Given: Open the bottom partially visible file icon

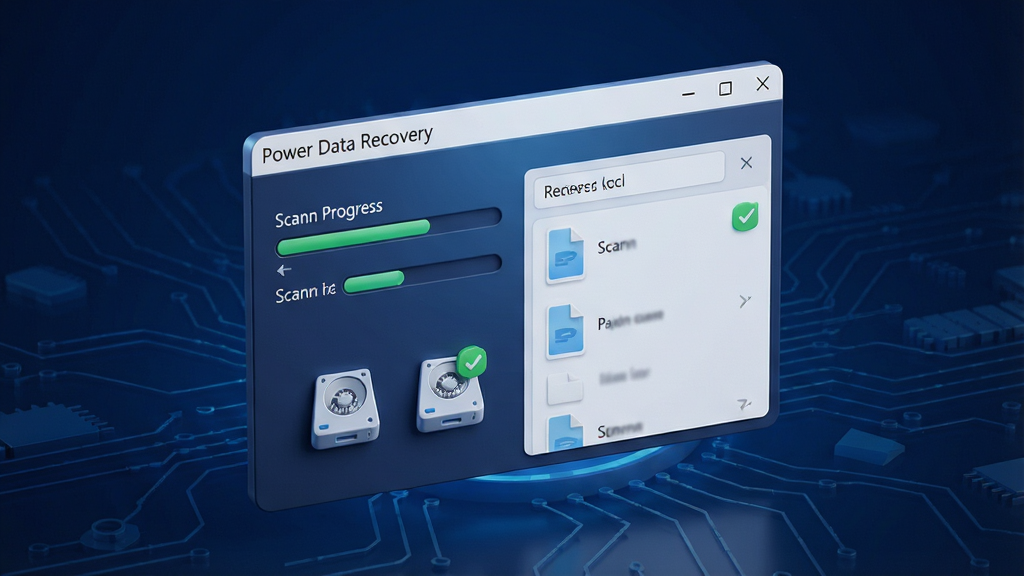Looking at the screenshot, I should 566,432.
